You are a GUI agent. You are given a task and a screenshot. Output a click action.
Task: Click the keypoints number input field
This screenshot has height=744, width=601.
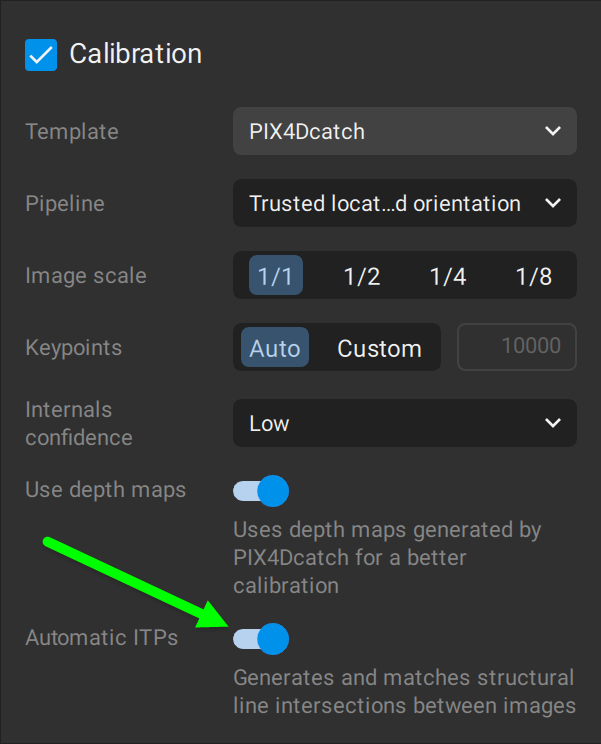(516, 347)
